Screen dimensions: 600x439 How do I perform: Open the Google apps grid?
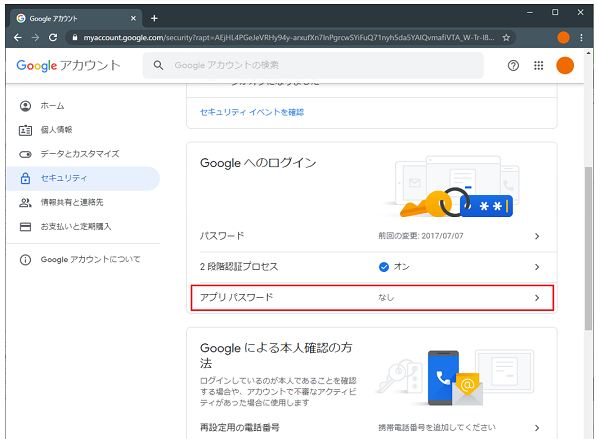[x=539, y=66]
